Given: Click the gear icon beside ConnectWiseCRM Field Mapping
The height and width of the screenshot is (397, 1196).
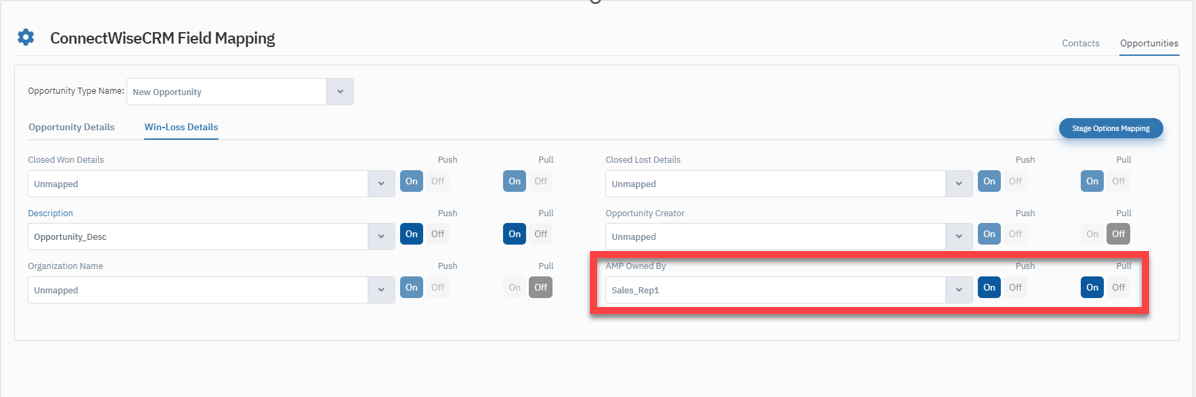Looking at the screenshot, I should coord(26,37).
